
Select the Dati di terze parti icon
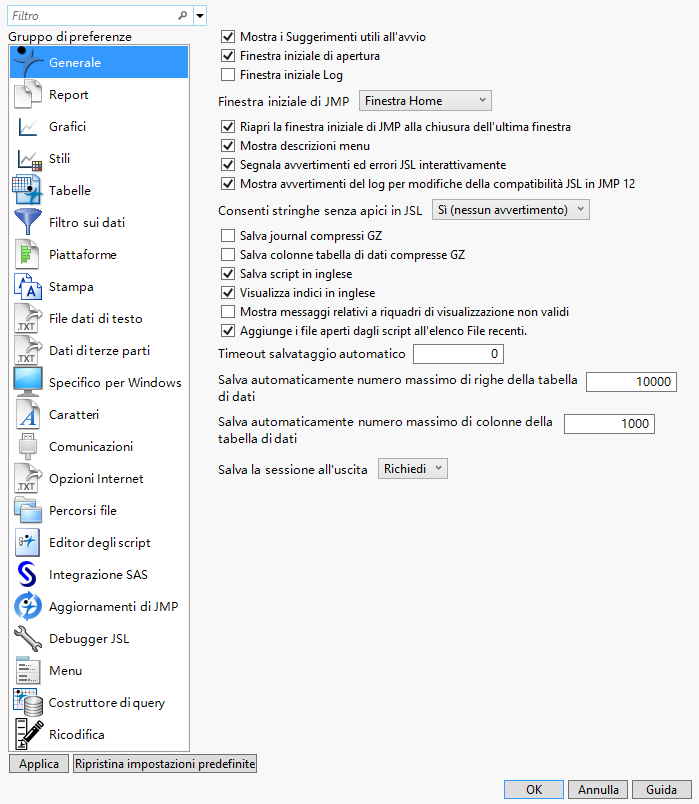(28, 350)
